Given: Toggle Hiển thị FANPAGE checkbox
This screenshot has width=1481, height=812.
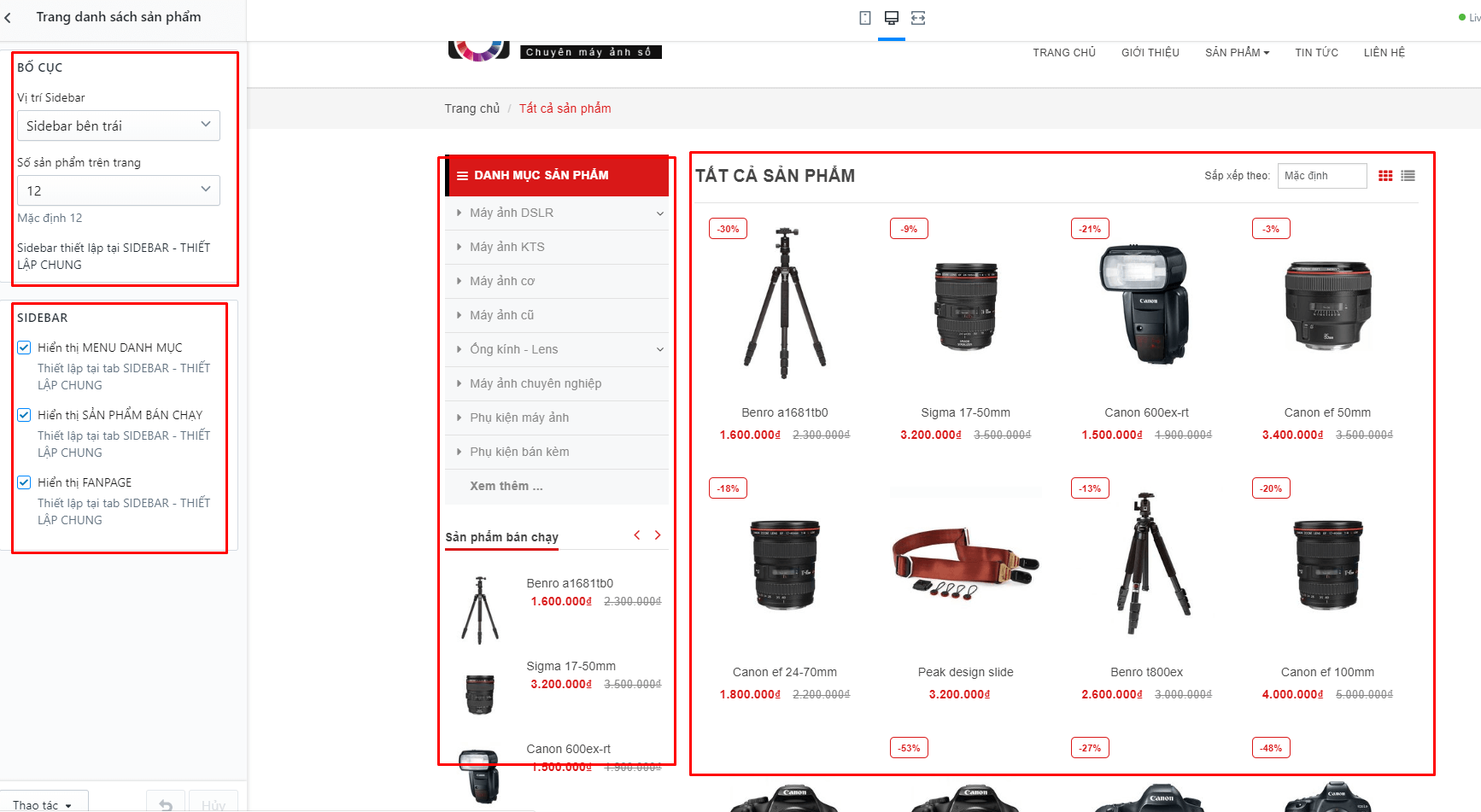Looking at the screenshot, I should (24, 482).
